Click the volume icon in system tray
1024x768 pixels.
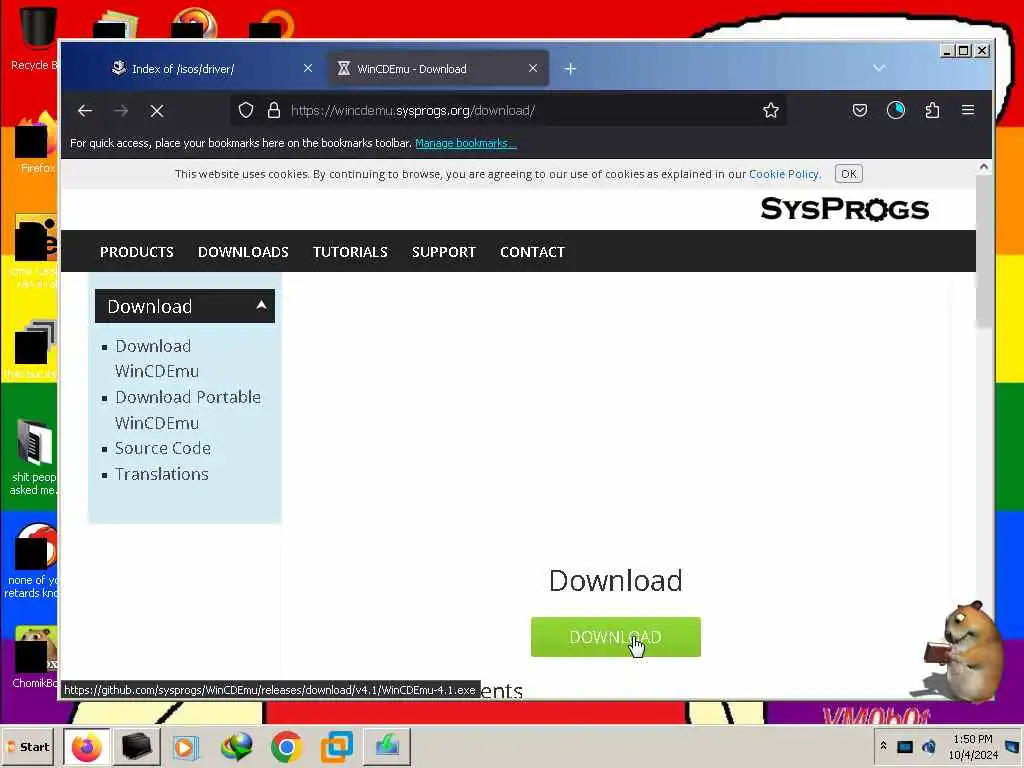(x=928, y=746)
